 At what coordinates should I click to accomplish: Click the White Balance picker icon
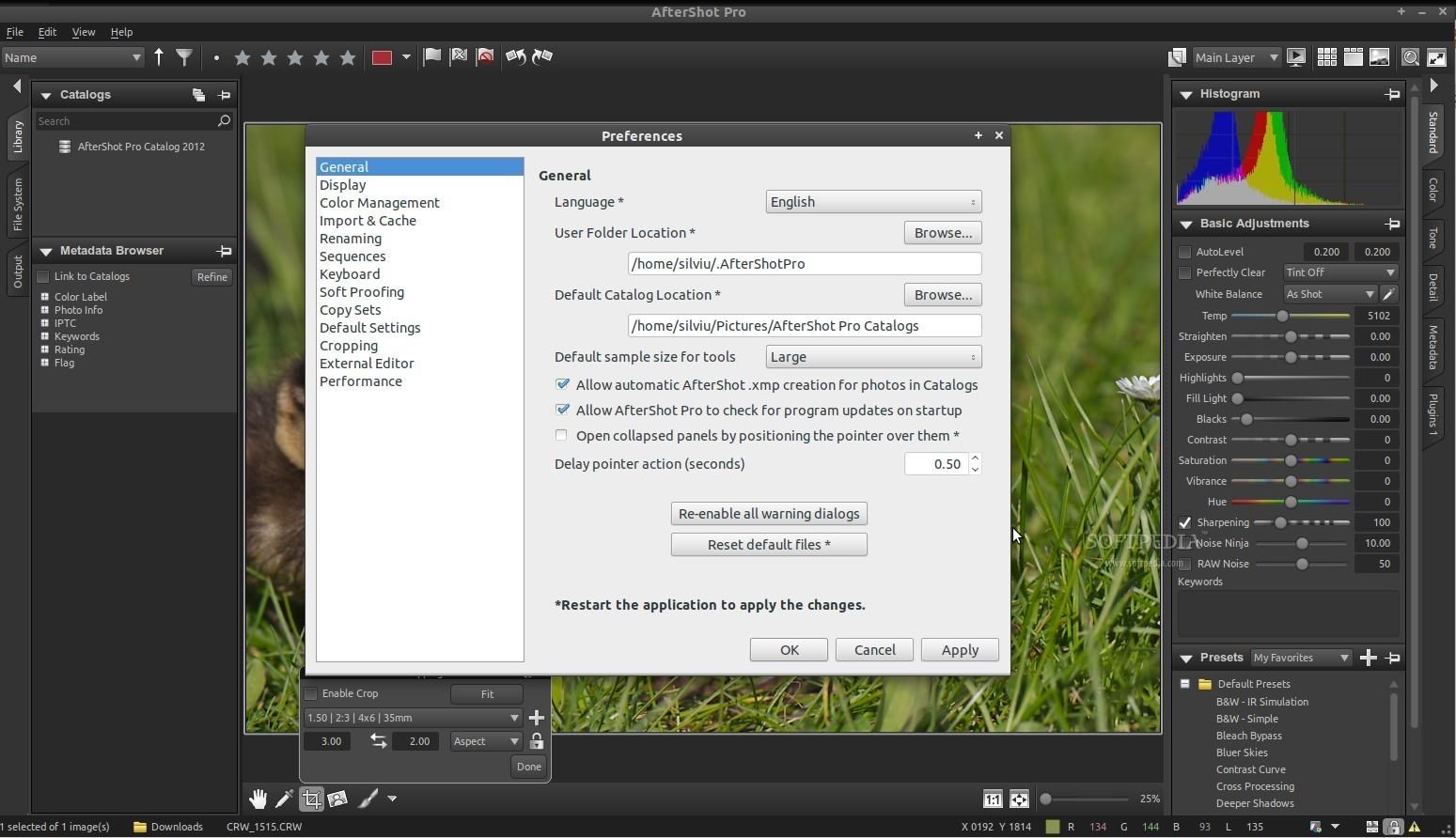pos(1388,294)
